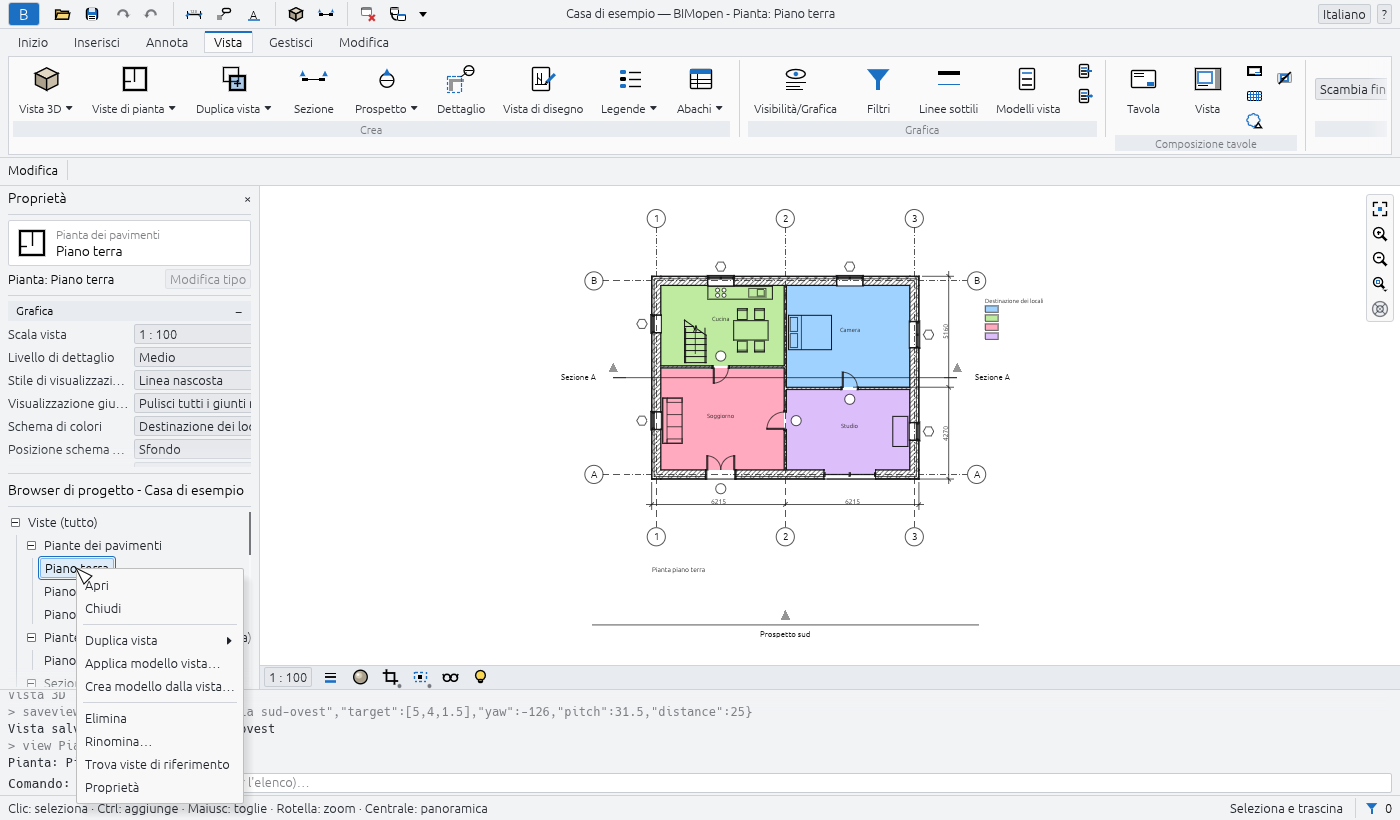
Task: Click the 1 : 100 scale button
Action: pos(287,678)
